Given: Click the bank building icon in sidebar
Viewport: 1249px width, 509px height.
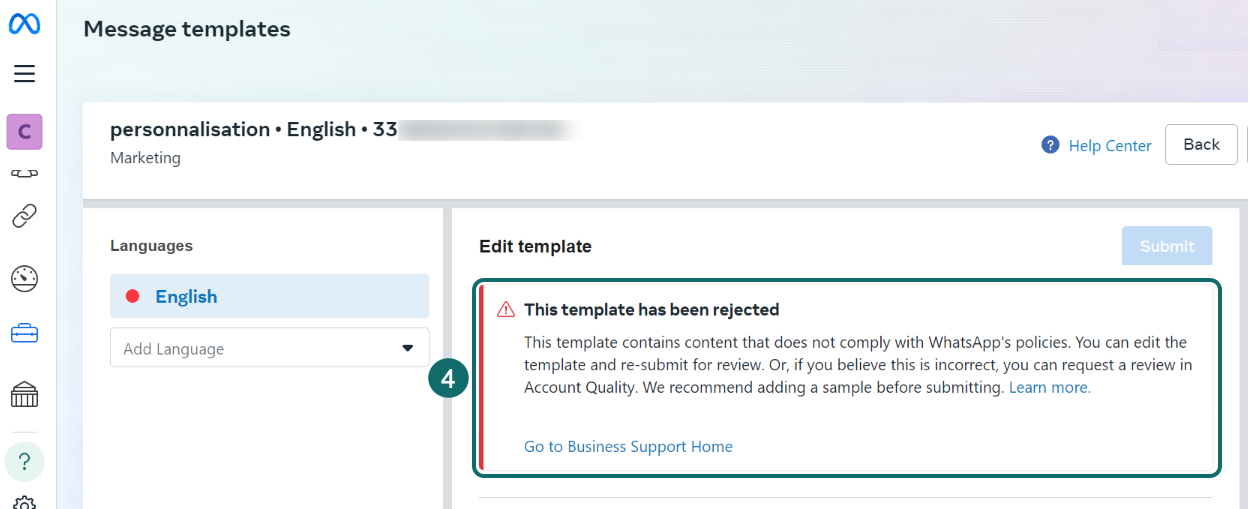Looking at the screenshot, I should 25,396.
